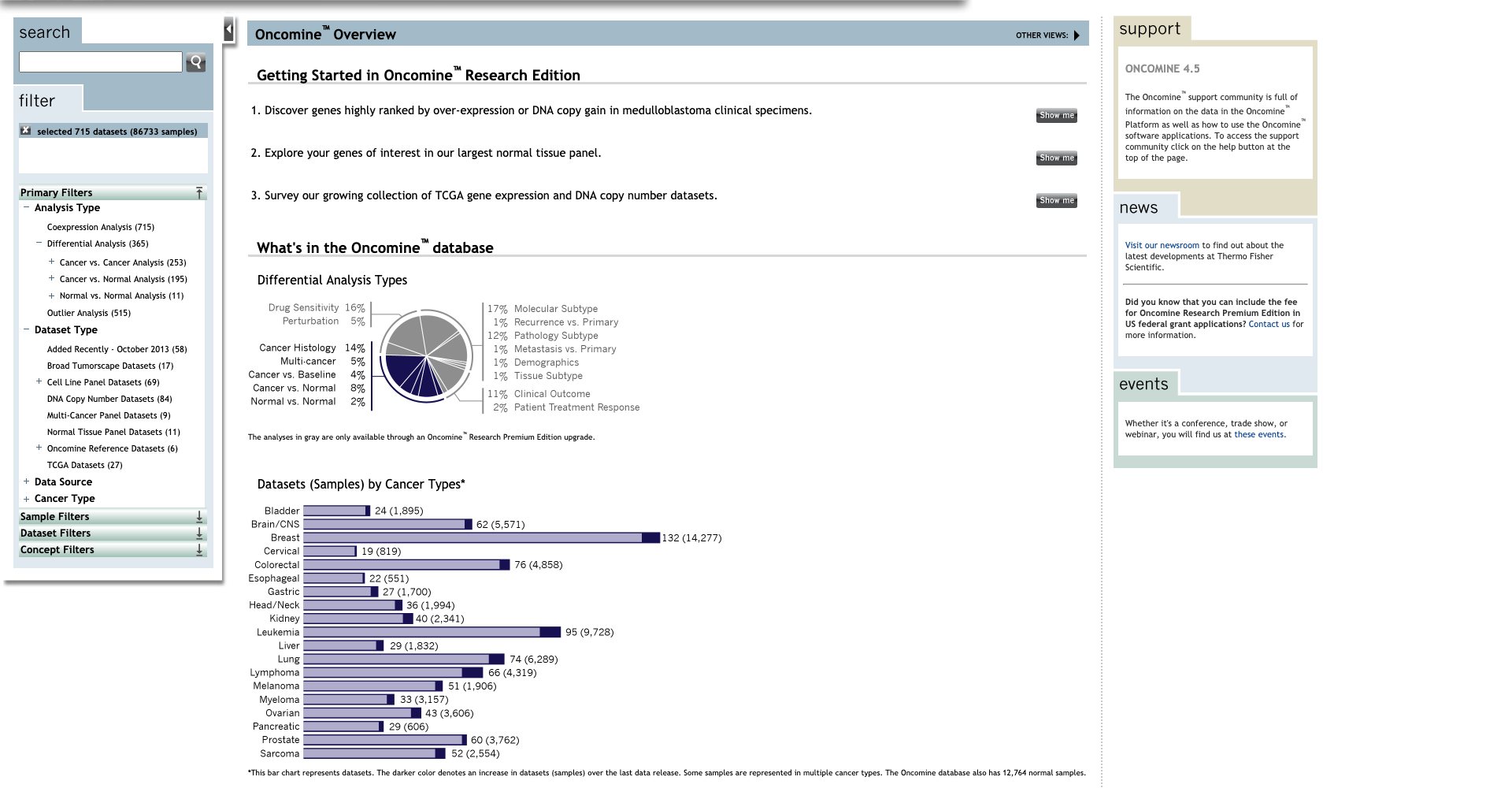
Task: Click the Lung datasets bar
Action: tap(404, 659)
